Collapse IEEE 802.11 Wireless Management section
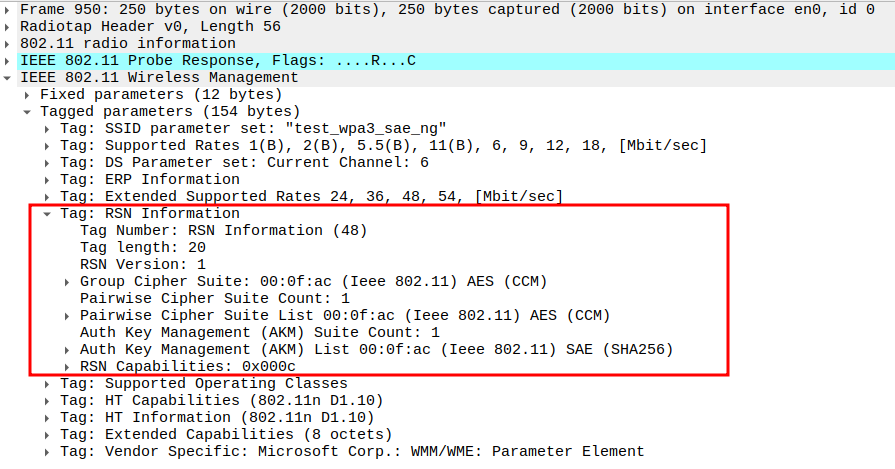Viewport: 895px width, 469px height. (9, 78)
